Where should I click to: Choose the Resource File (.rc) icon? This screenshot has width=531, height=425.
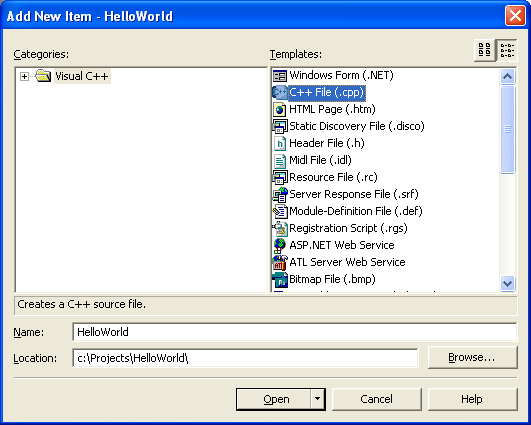point(280,177)
